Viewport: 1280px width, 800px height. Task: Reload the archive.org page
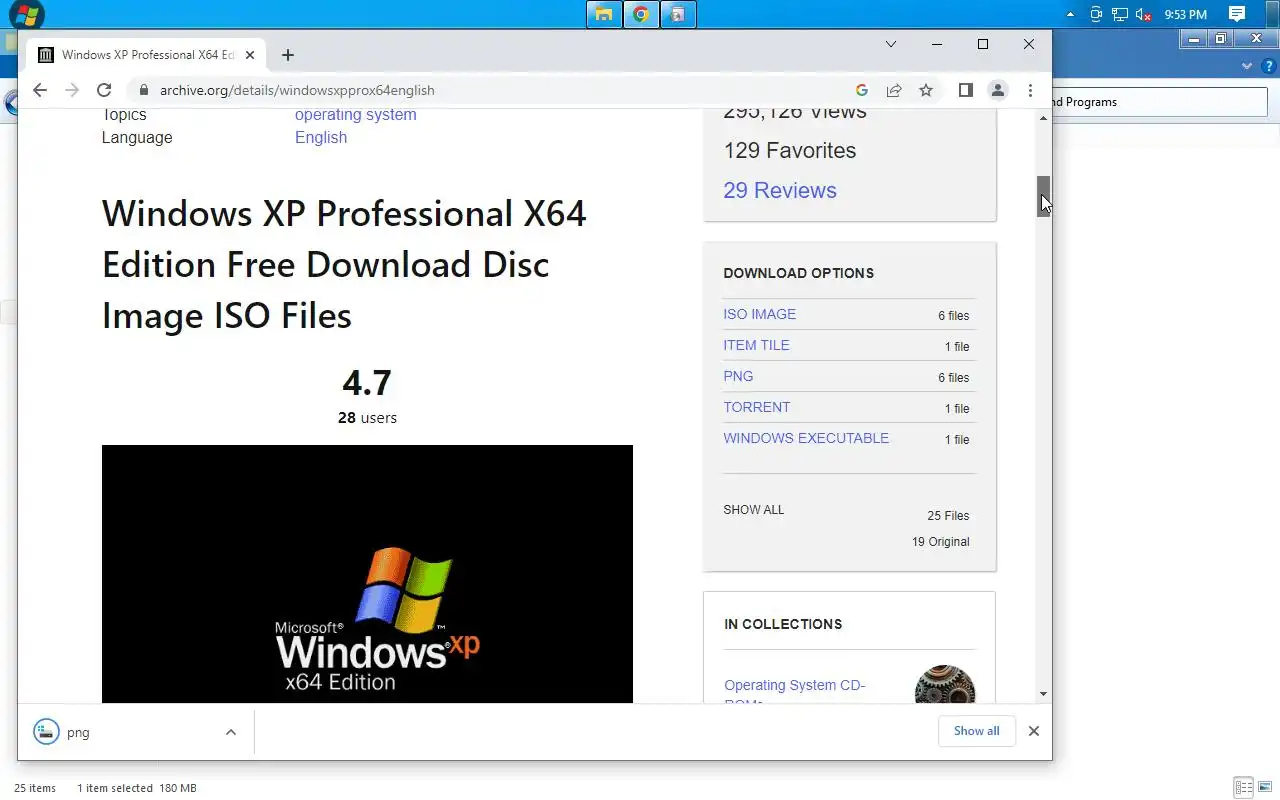[x=104, y=90]
